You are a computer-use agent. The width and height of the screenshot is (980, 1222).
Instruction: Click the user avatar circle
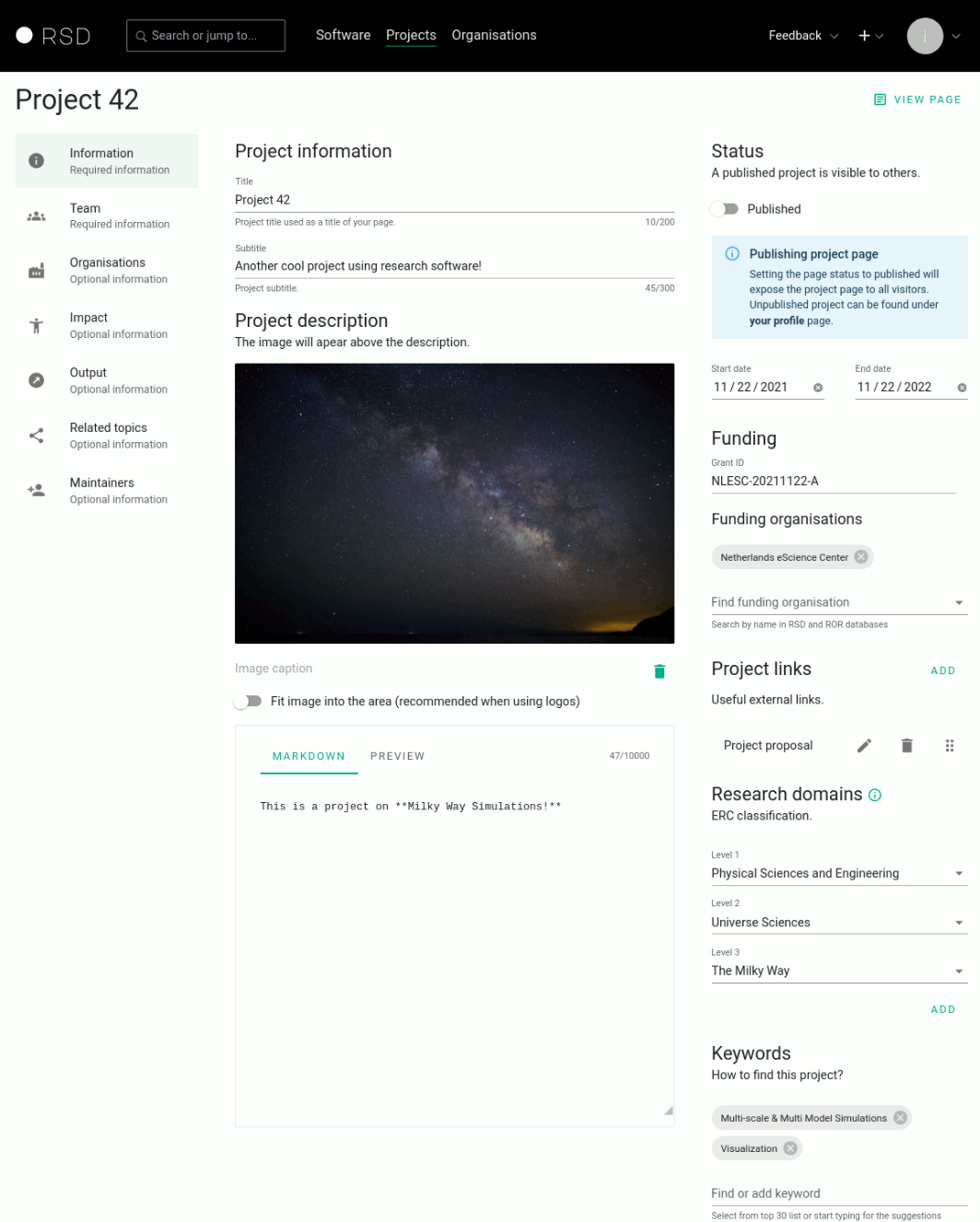click(925, 36)
